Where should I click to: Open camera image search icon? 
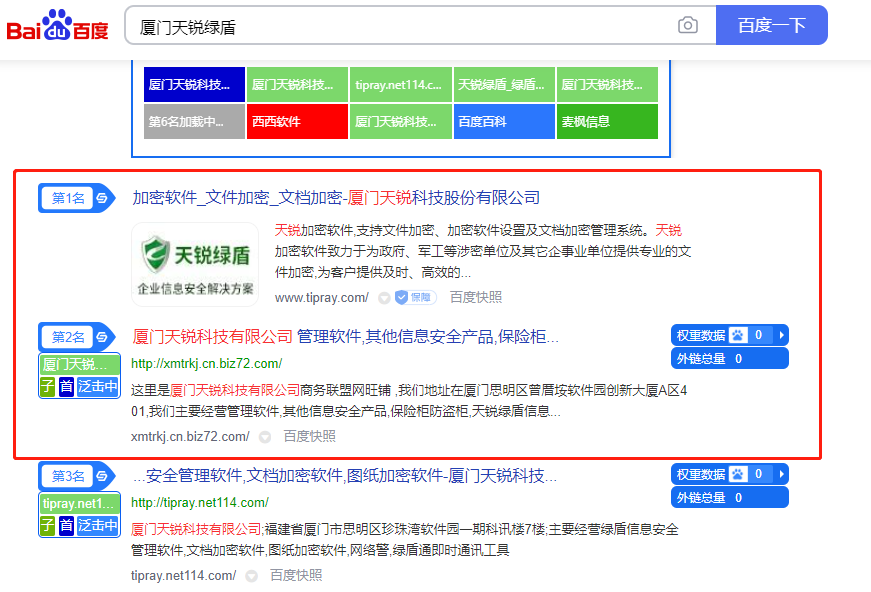tap(688, 26)
